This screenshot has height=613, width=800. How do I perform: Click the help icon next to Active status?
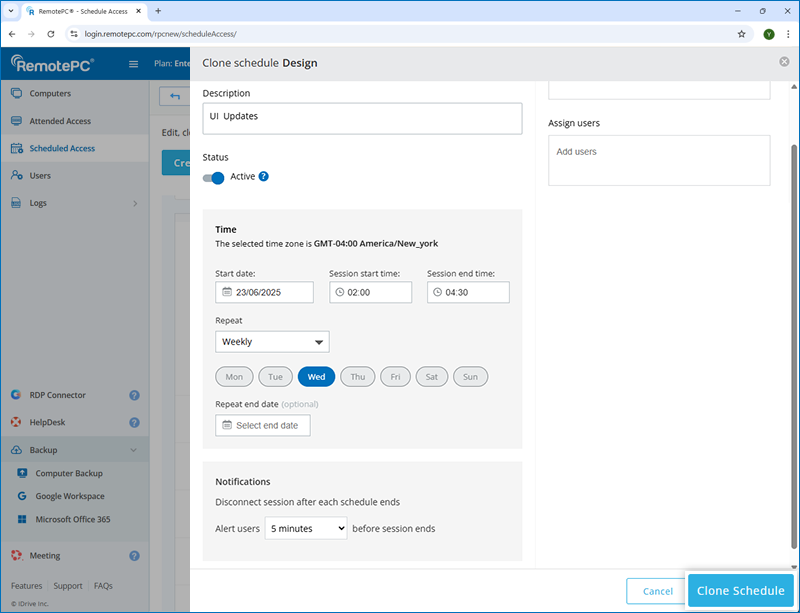coord(264,177)
